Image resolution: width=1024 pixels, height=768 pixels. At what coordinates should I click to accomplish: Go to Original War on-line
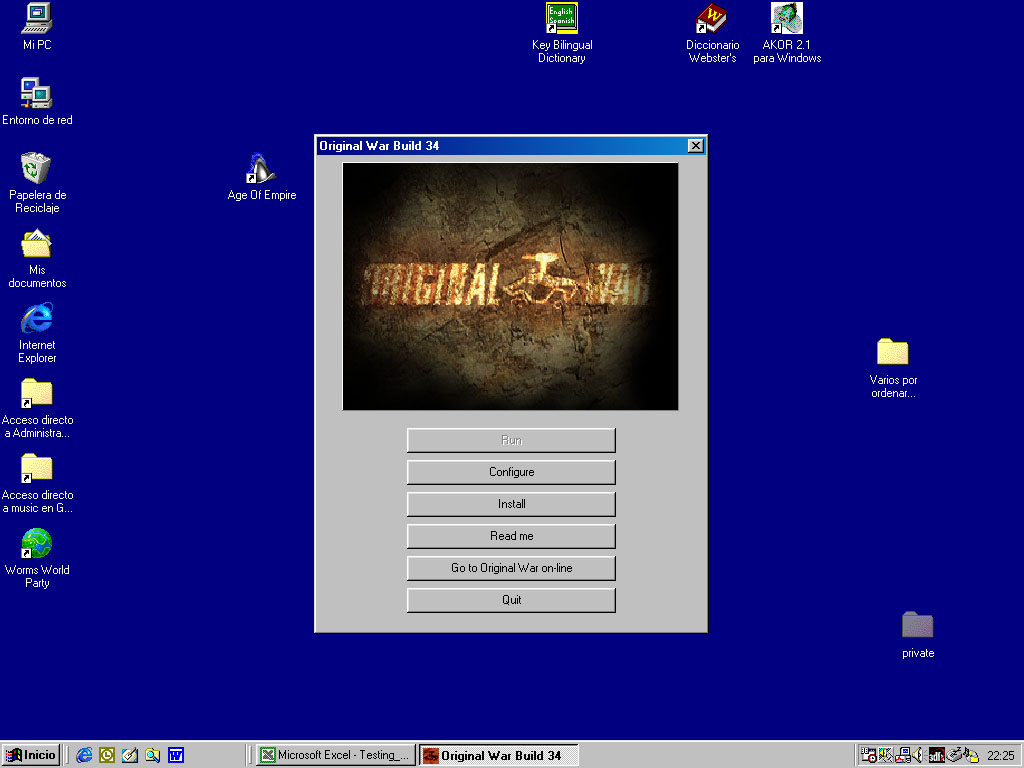pos(511,568)
